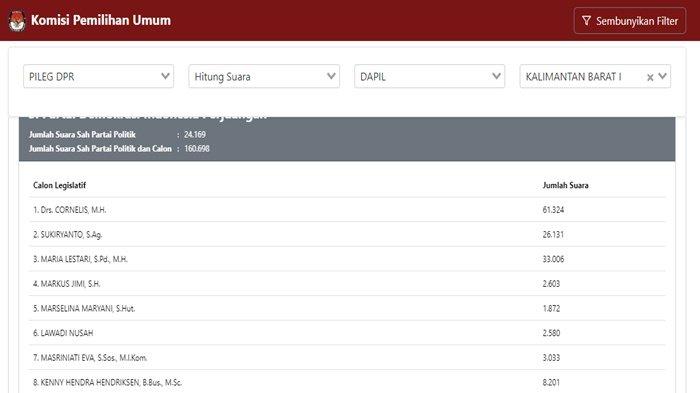Select candidate 7. MASRINIATI EVA
The height and width of the screenshot is (393, 700).
pos(90,358)
